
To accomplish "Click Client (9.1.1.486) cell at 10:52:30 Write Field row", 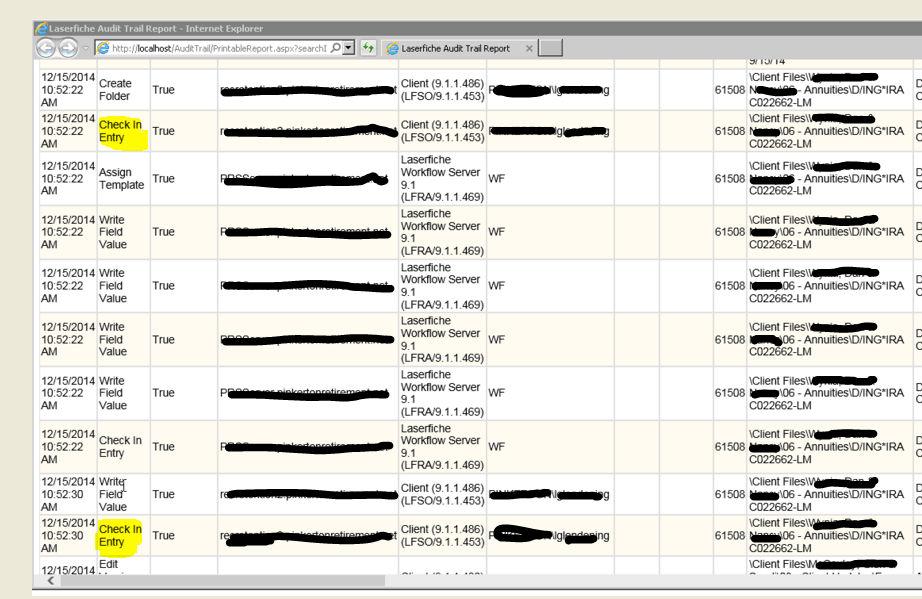I will (x=442, y=494).
